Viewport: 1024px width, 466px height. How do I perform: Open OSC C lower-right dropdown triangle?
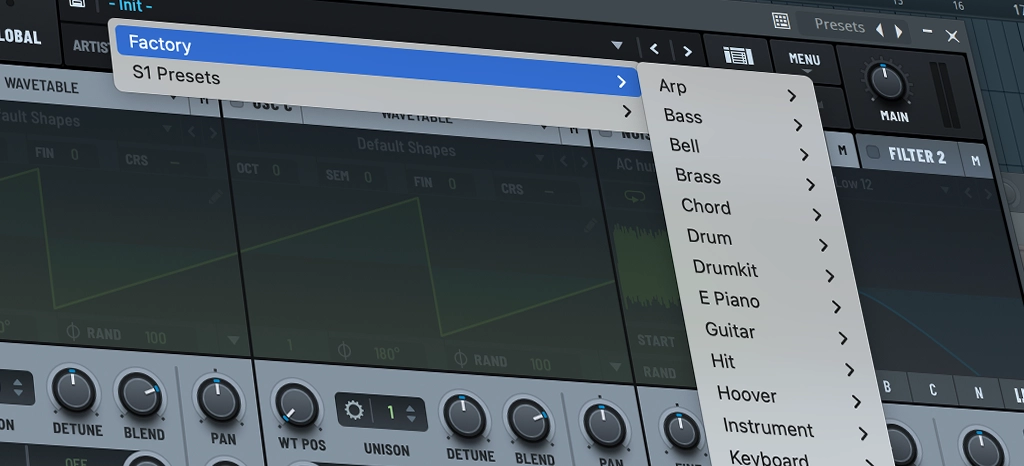[x=615, y=366]
